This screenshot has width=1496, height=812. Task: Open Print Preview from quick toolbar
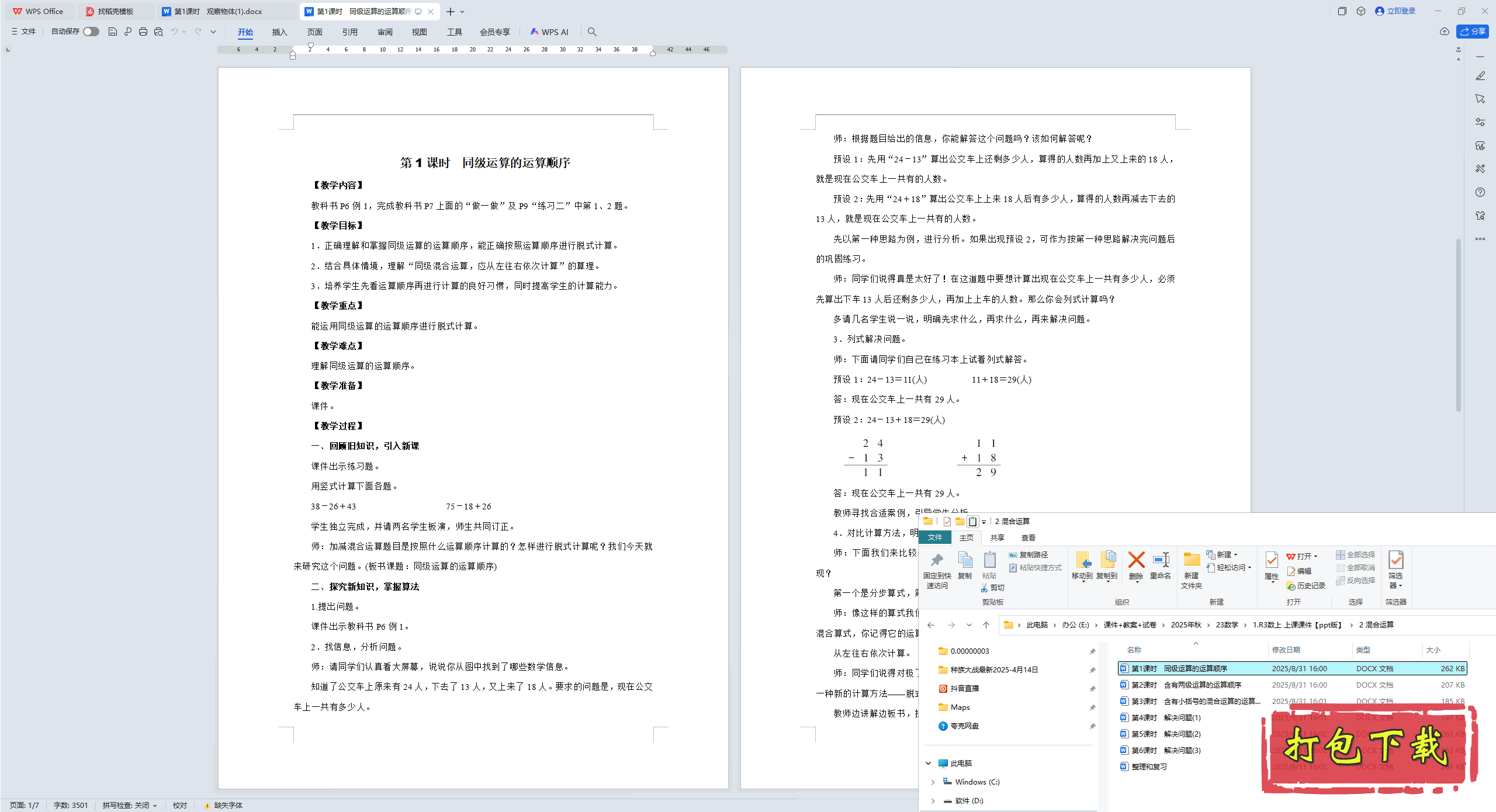coord(158,32)
